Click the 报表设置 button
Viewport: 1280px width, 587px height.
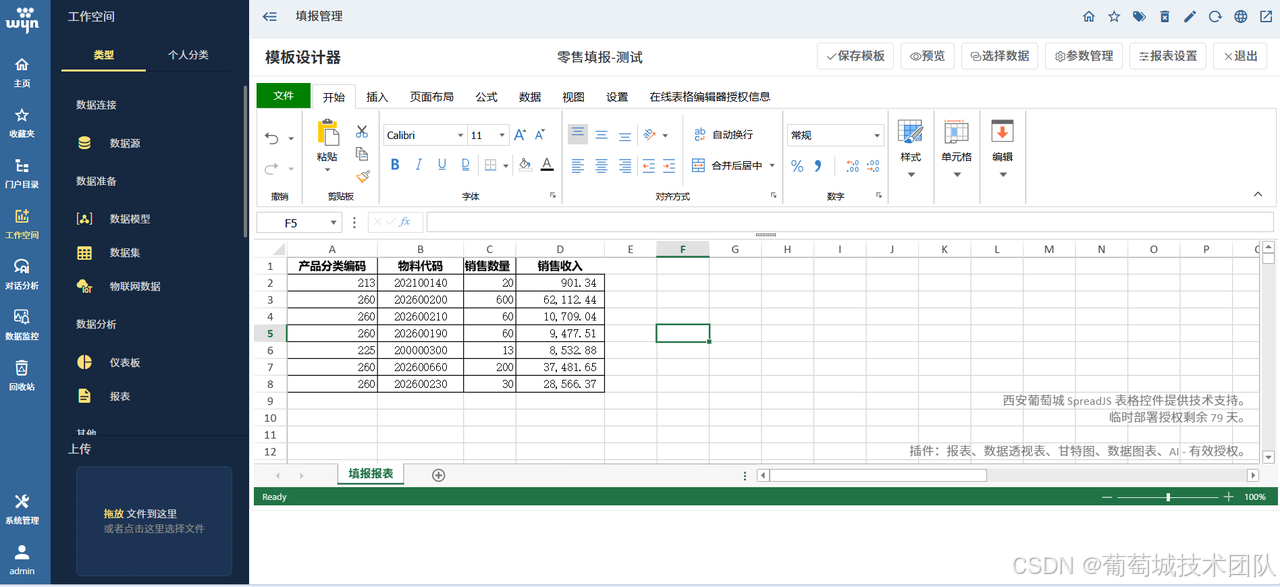coord(1167,56)
